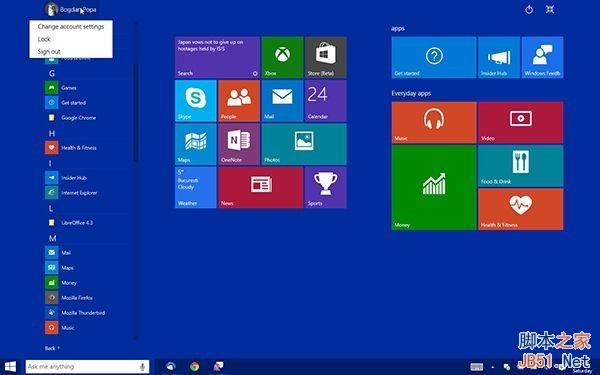Viewport: 600px width, 375px height.
Task: Open Maps in the apps list
Action: coord(87,267)
